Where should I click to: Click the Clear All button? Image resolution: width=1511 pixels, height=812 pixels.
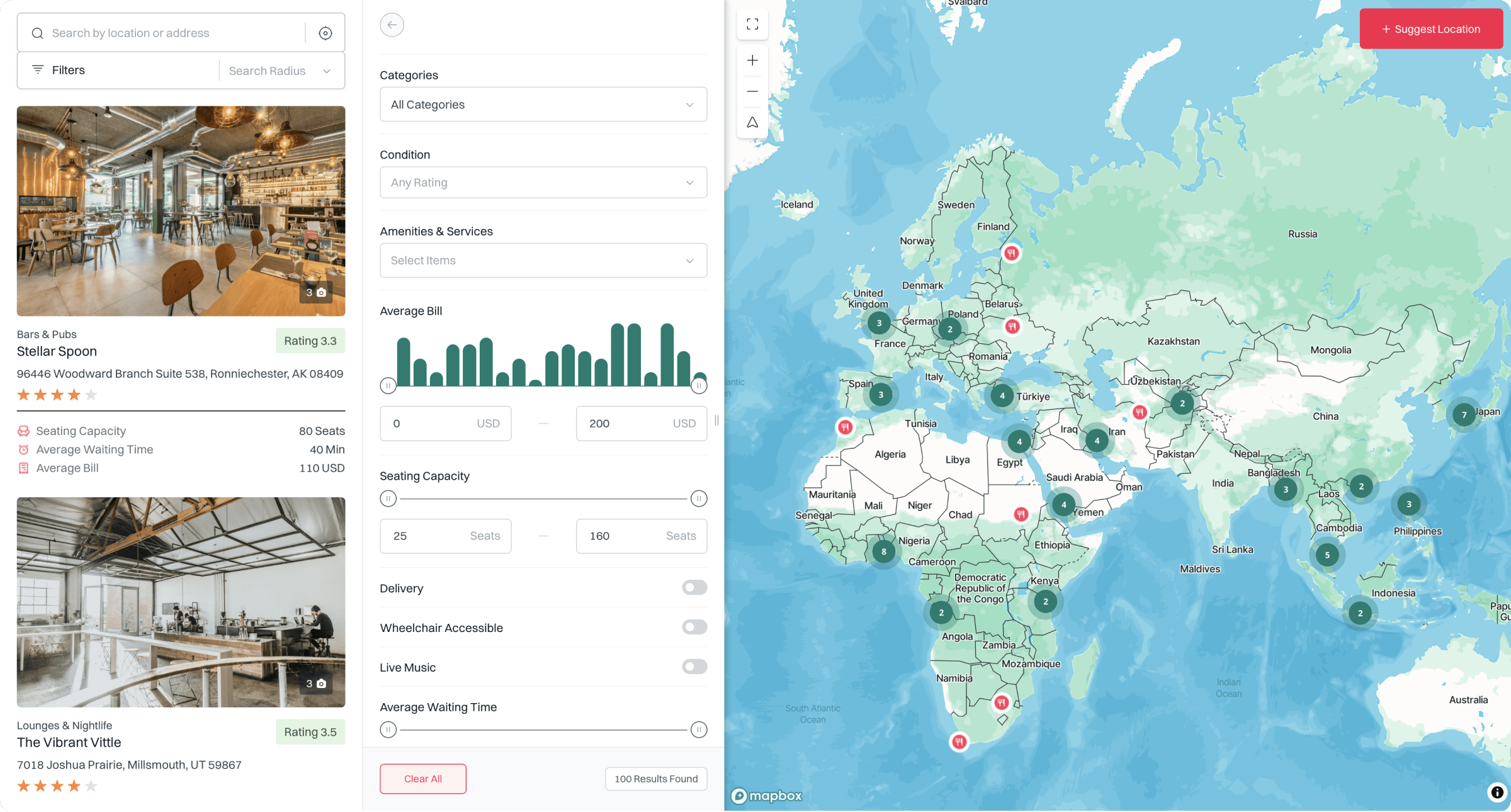pos(423,779)
